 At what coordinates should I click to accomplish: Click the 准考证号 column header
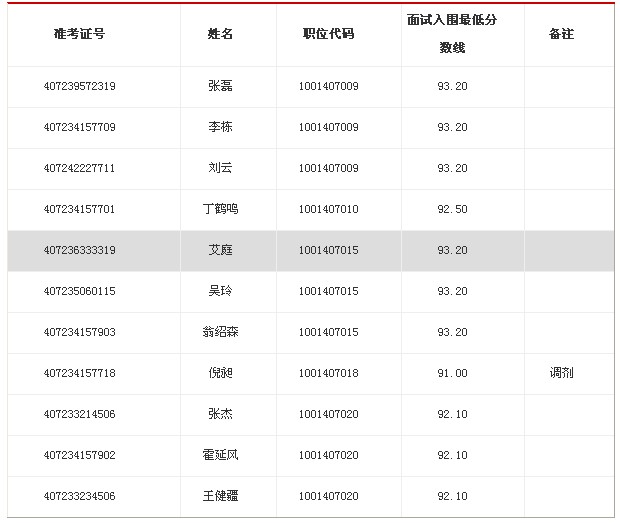(79, 34)
